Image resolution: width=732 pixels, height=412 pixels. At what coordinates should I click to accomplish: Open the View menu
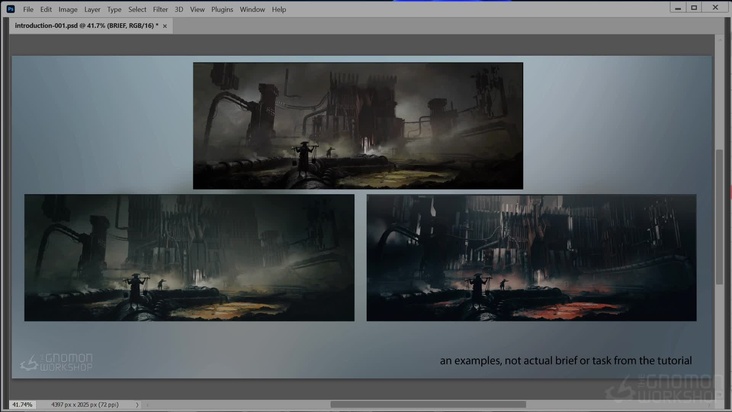tap(197, 9)
